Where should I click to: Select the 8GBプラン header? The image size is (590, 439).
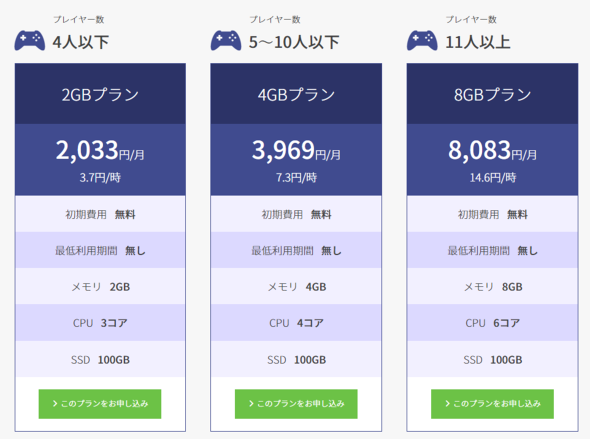pos(492,94)
